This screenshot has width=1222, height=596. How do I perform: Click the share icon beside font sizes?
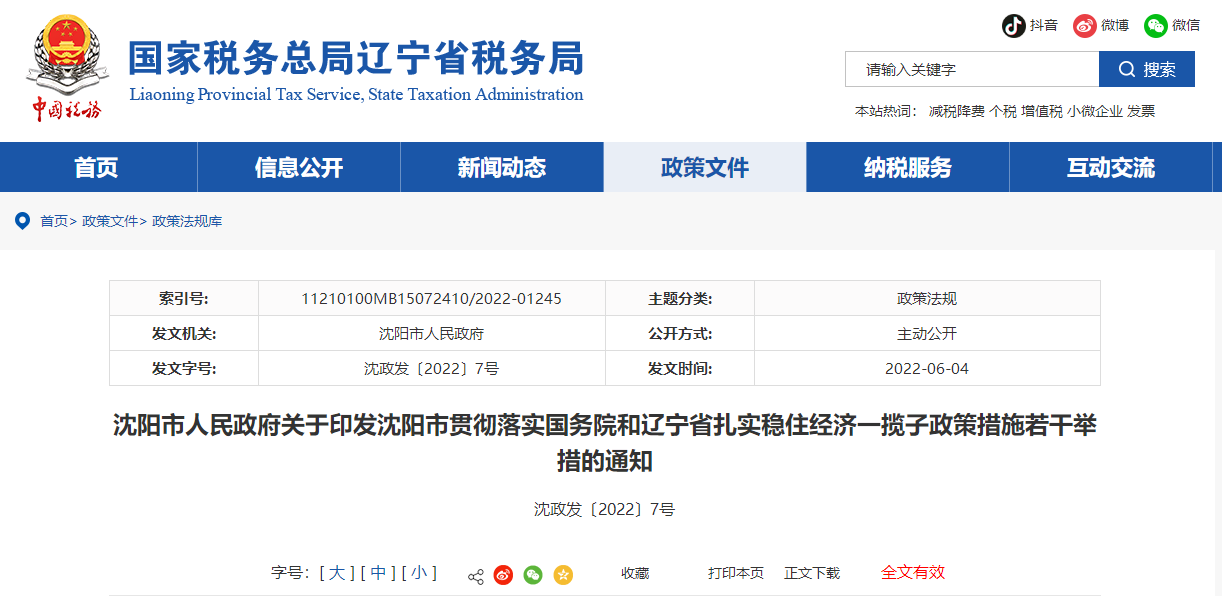click(x=476, y=575)
